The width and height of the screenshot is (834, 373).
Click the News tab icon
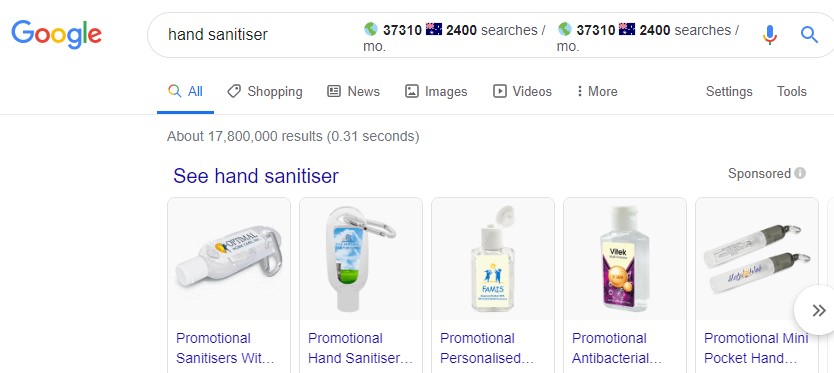tap(333, 92)
